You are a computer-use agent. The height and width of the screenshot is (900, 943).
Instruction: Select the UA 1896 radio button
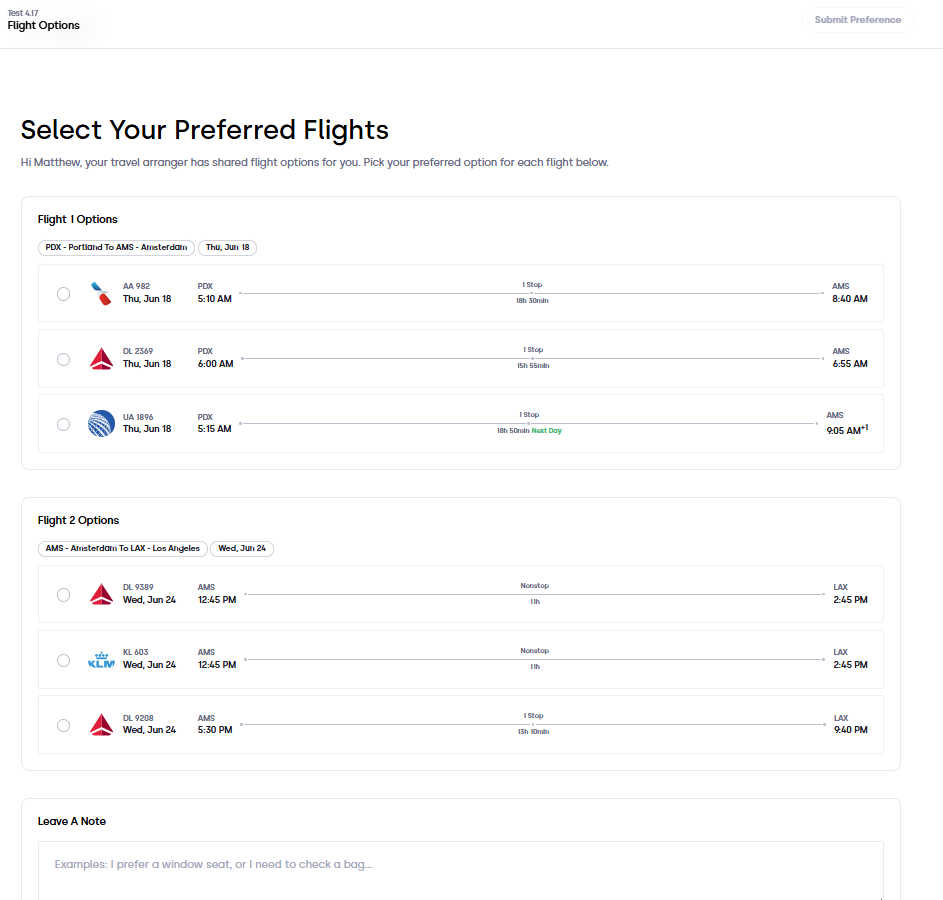[63, 424]
